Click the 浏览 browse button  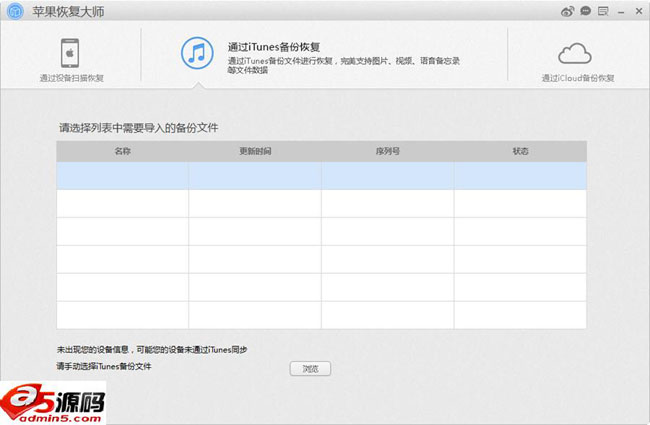pyautogui.click(x=310, y=369)
